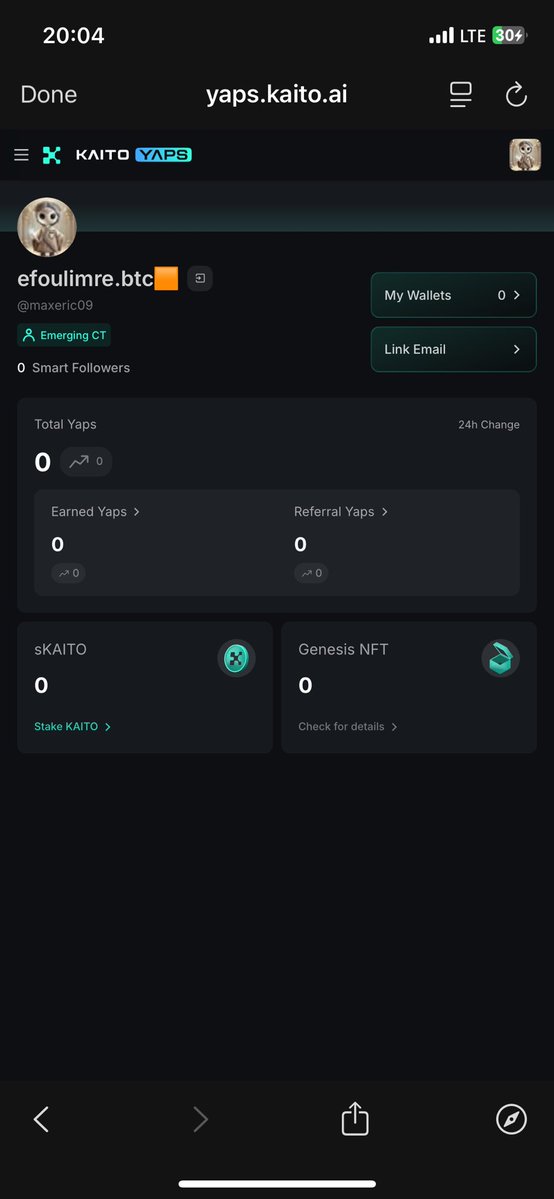
Task: Open the small profile avatar in header
Action: click(525, 154)
